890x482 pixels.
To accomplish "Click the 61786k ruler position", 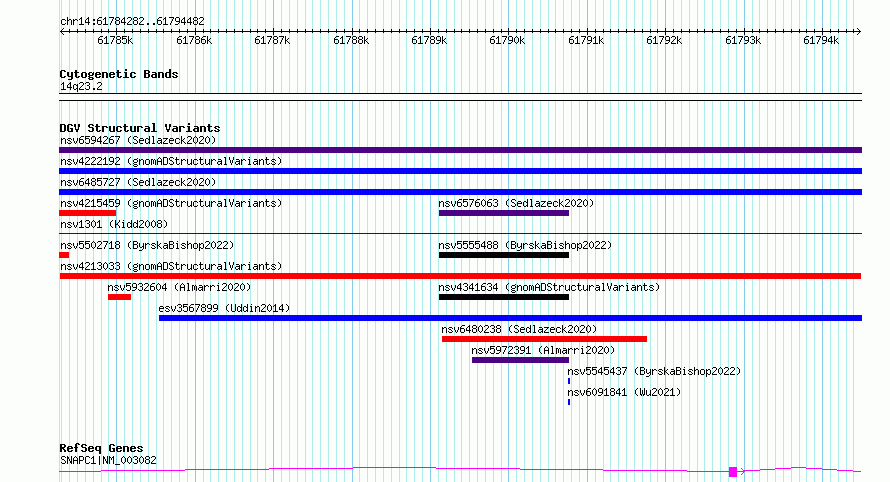I will pos(194,40).
